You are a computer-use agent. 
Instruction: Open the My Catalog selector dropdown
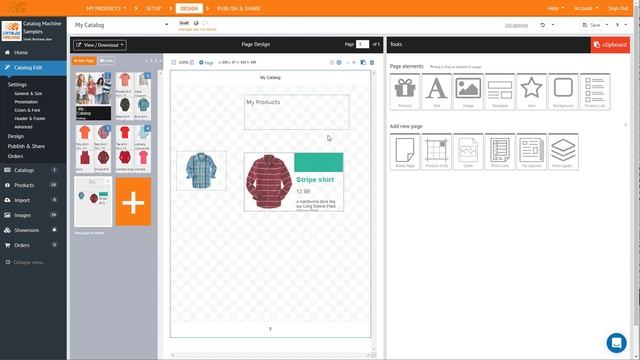(x=121, y=25)
